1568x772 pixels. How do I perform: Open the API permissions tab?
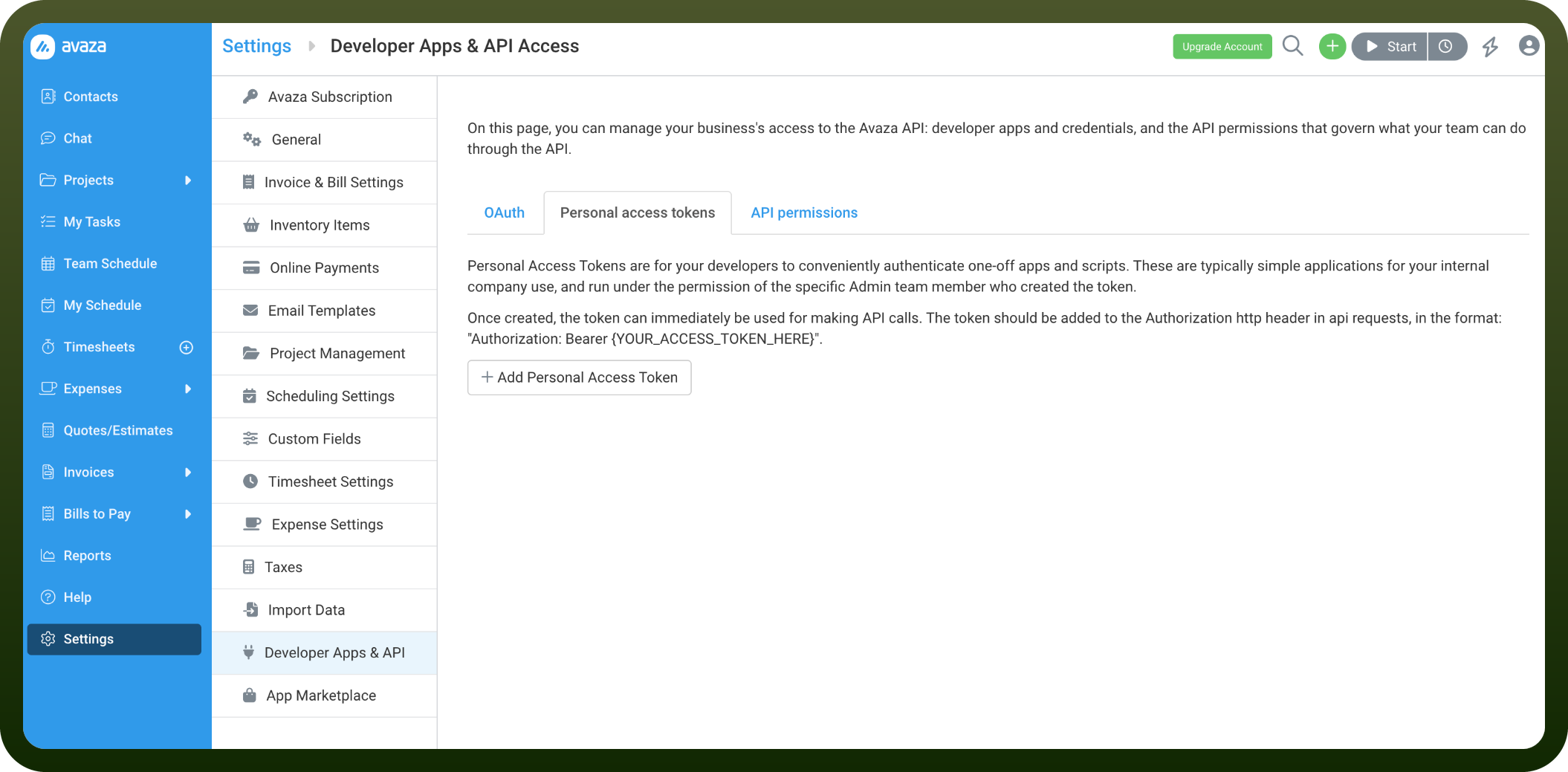804,213
